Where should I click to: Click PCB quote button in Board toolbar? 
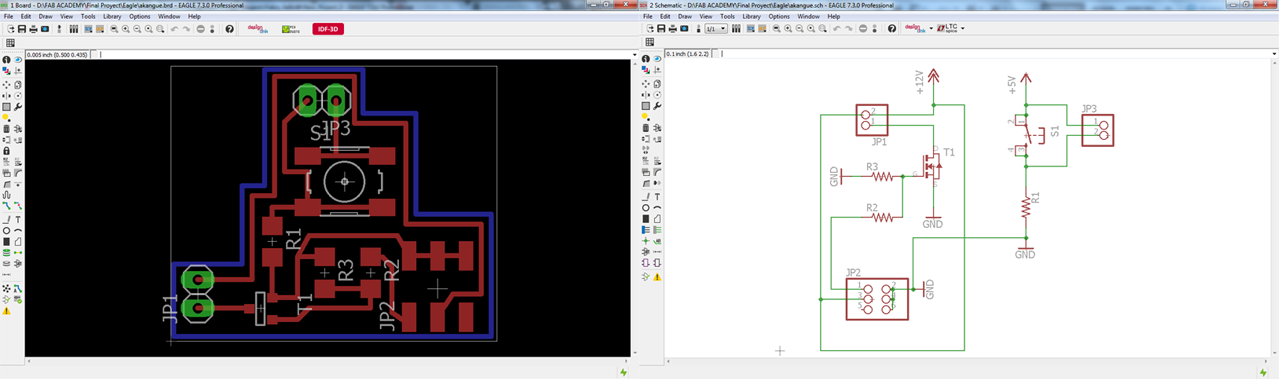pos(291,29)
